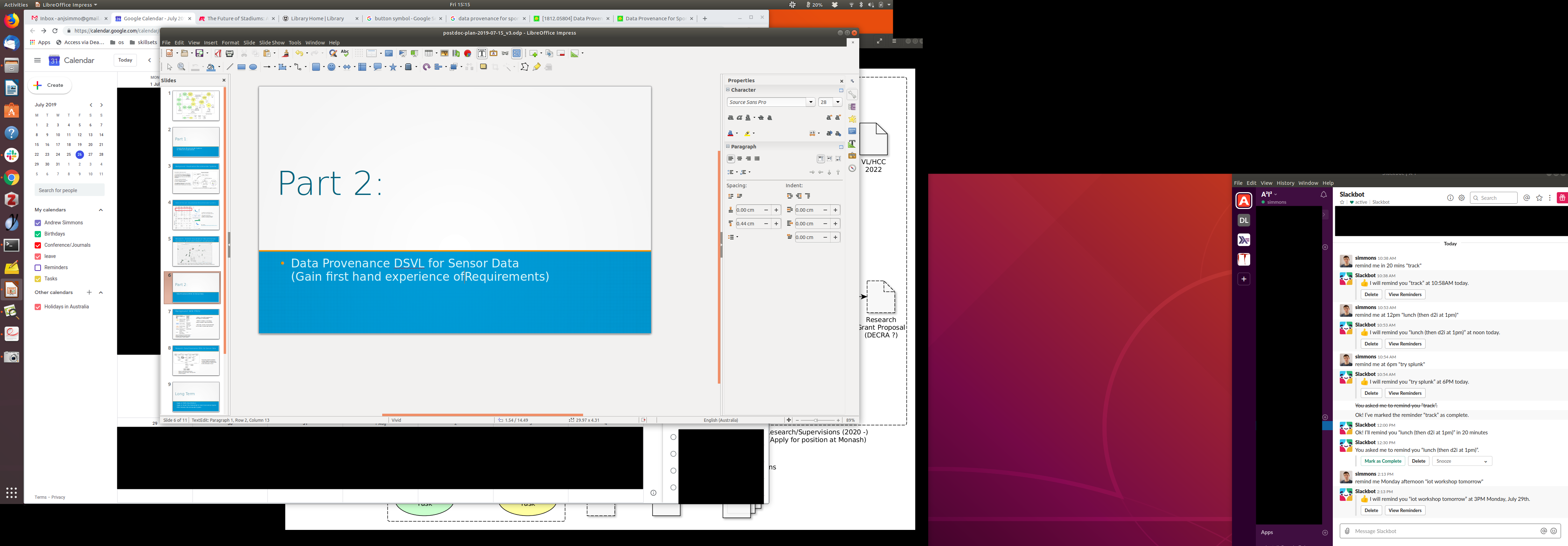Click the Spelling check icon
The width and height of the screenshot is (1568, 546).
point(345,54)
